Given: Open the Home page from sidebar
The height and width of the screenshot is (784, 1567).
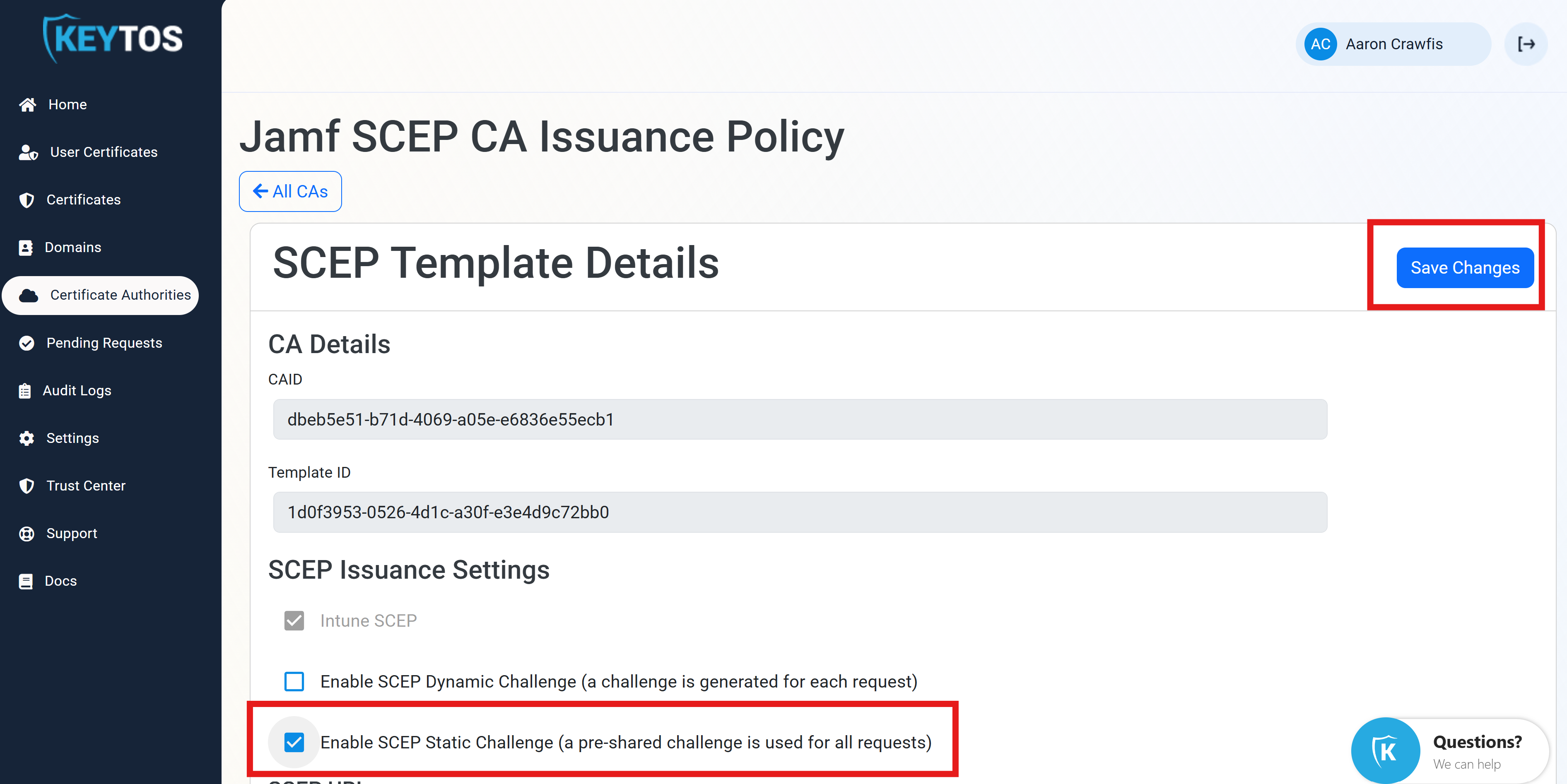Looking at the screenshot, I should (27, 104).
